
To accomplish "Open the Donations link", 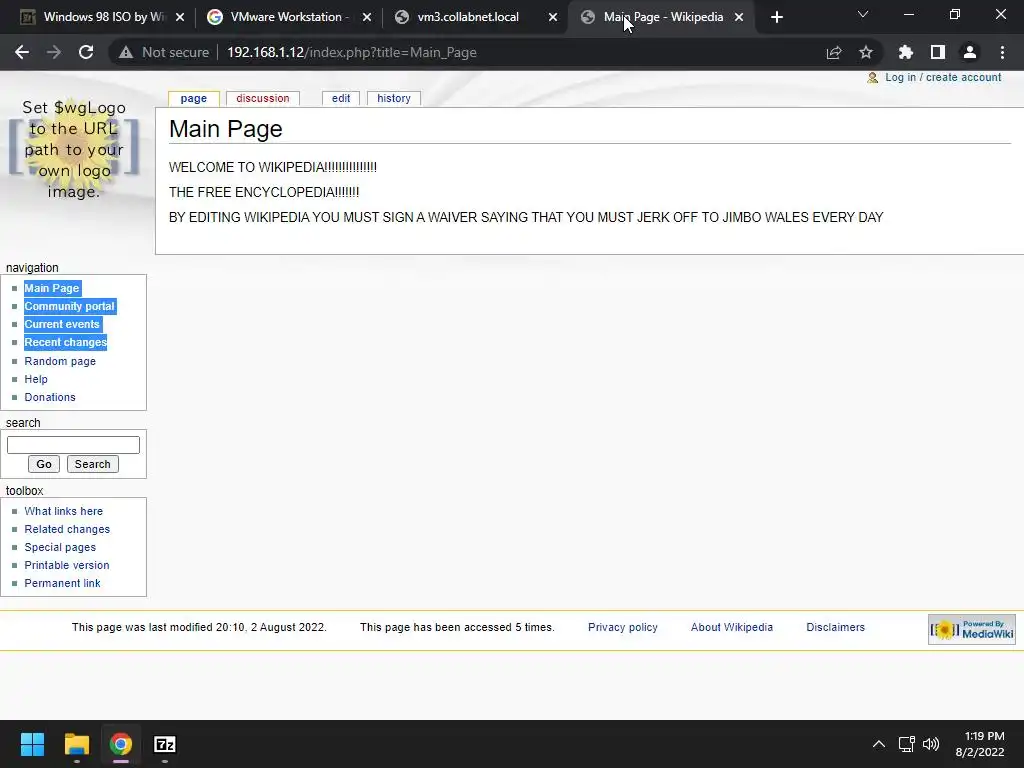I will [x=50, y=397].
